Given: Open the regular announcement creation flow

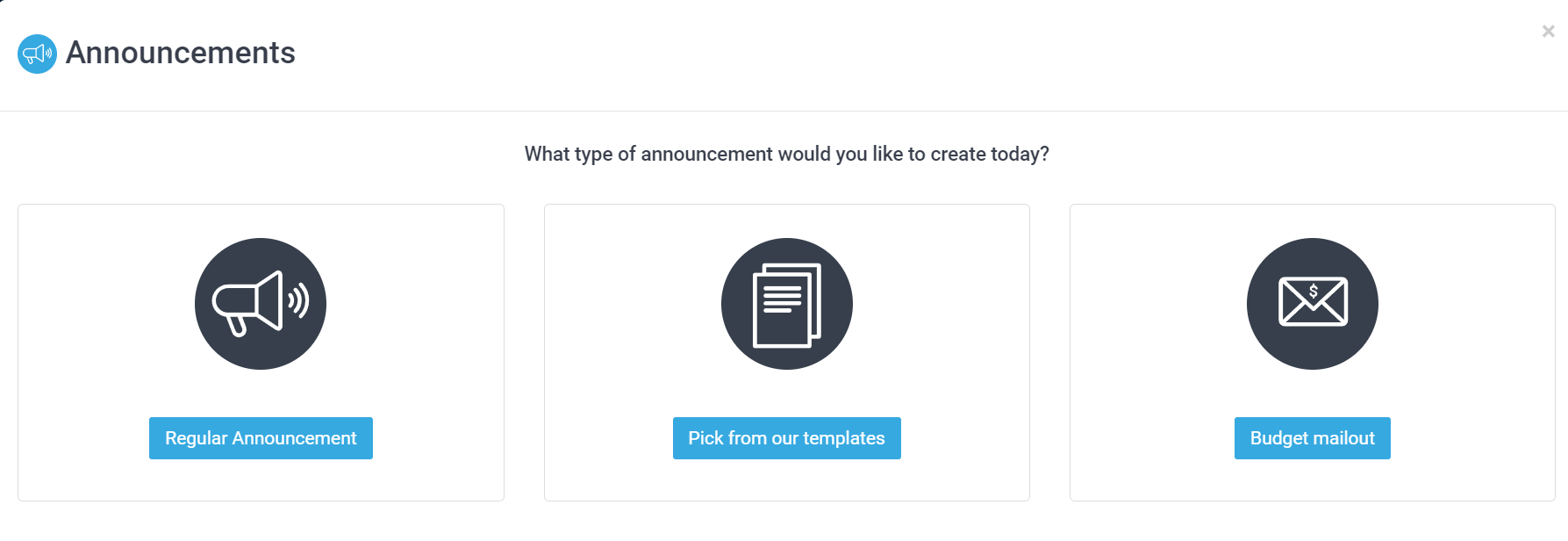Looking at the screenshot, I should [x=260, y=437].
